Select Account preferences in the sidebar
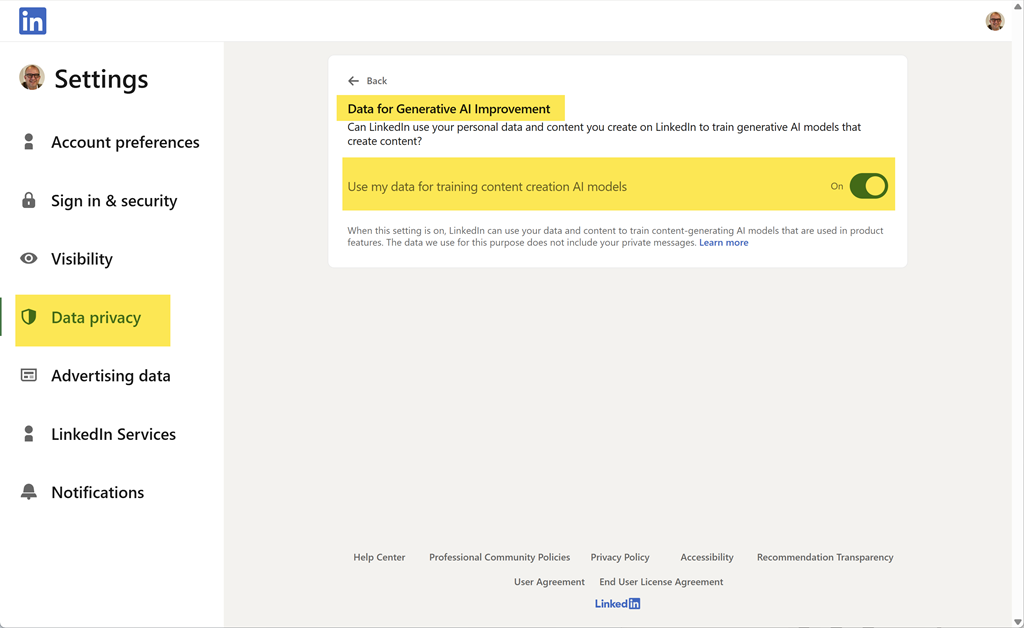1024x628 pixels. point(125,142)
